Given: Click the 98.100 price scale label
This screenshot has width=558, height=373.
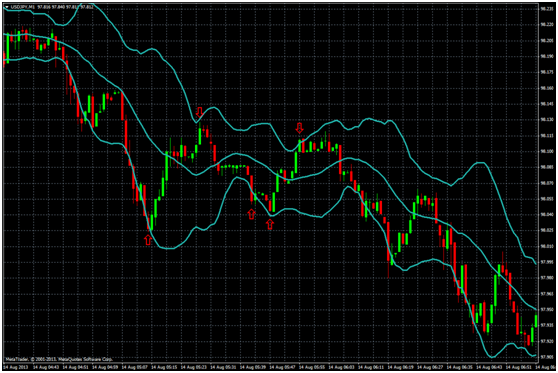Looking at the screenshot, I should click(x=547, y=151).
